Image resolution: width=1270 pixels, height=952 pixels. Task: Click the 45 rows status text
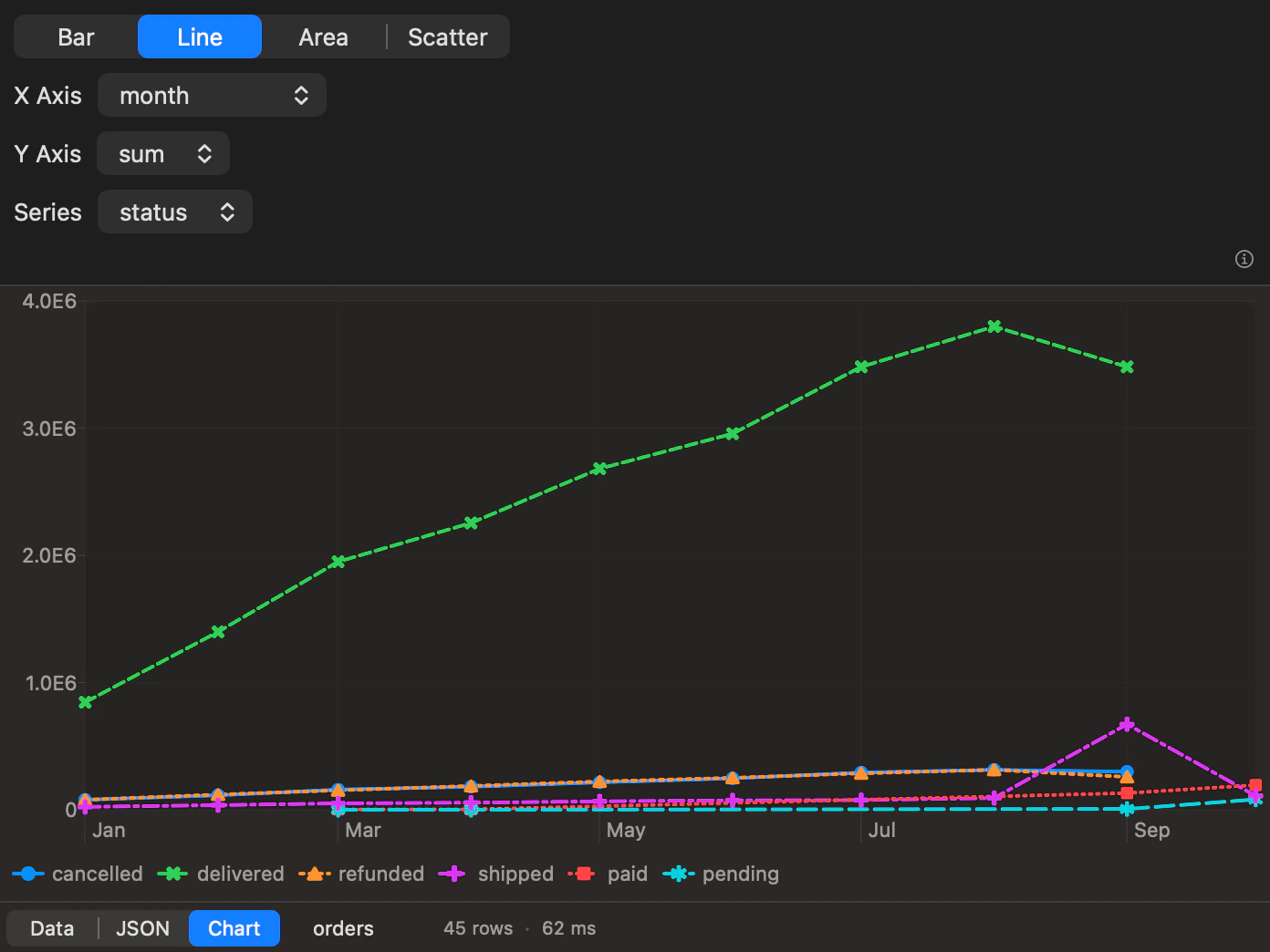point(478,928)
